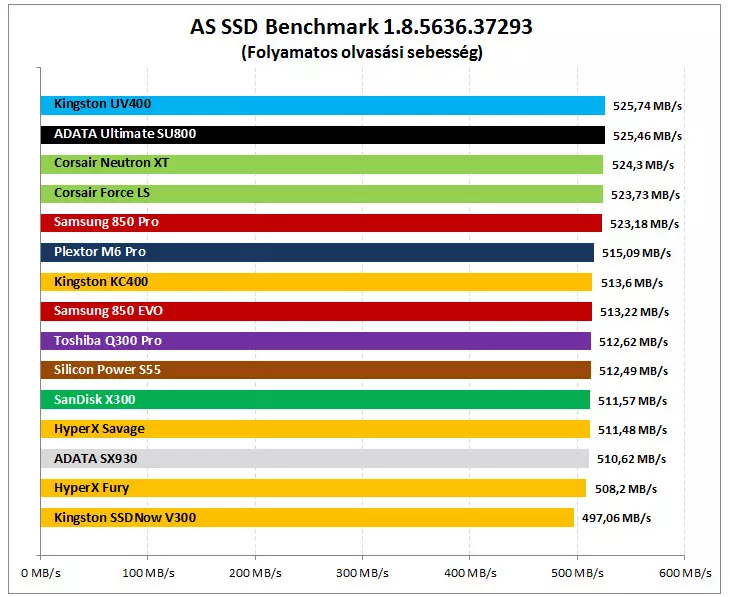
Task: Click the 511,57 MB/s value
Action: tap(632, 401)
